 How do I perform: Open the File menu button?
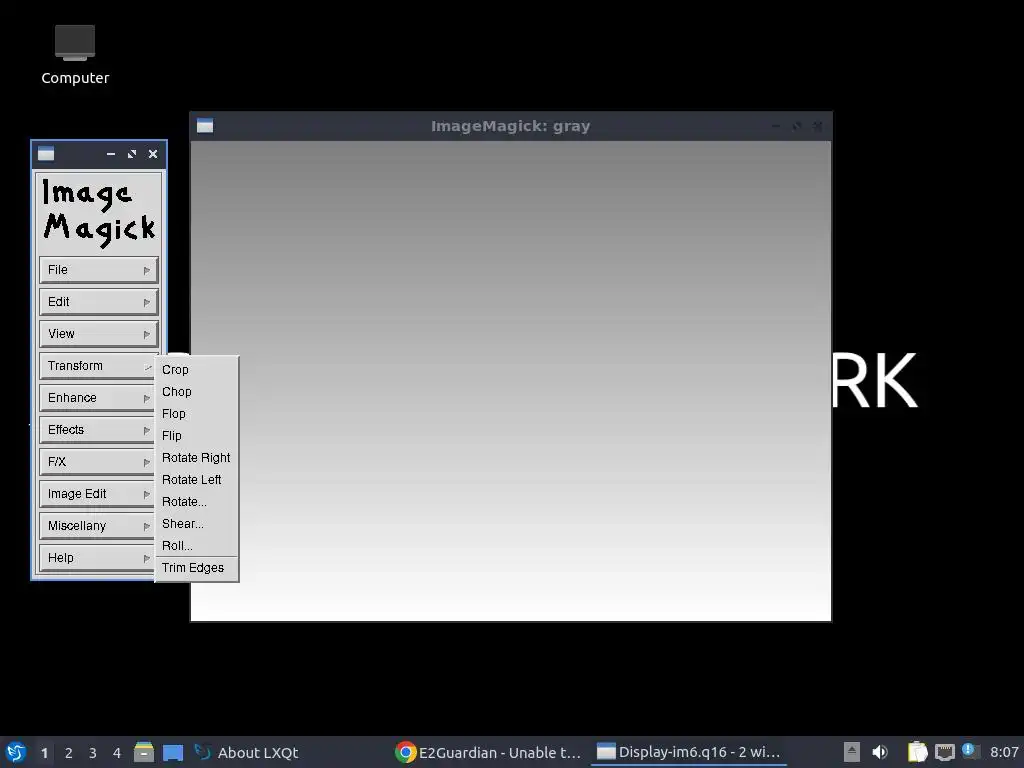coord(99,270)
